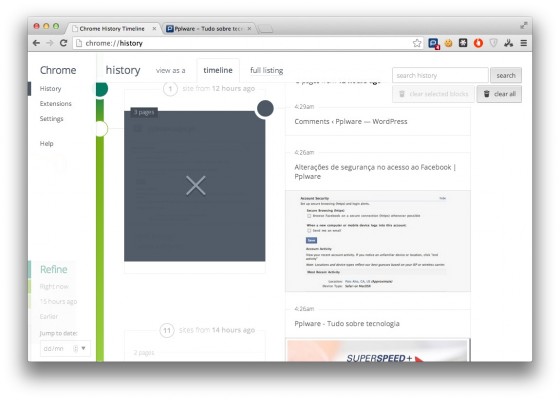Screen dimensions: 560x400
Task: Bookmark this page with the star icon
Action: click(x=417, y=43)
